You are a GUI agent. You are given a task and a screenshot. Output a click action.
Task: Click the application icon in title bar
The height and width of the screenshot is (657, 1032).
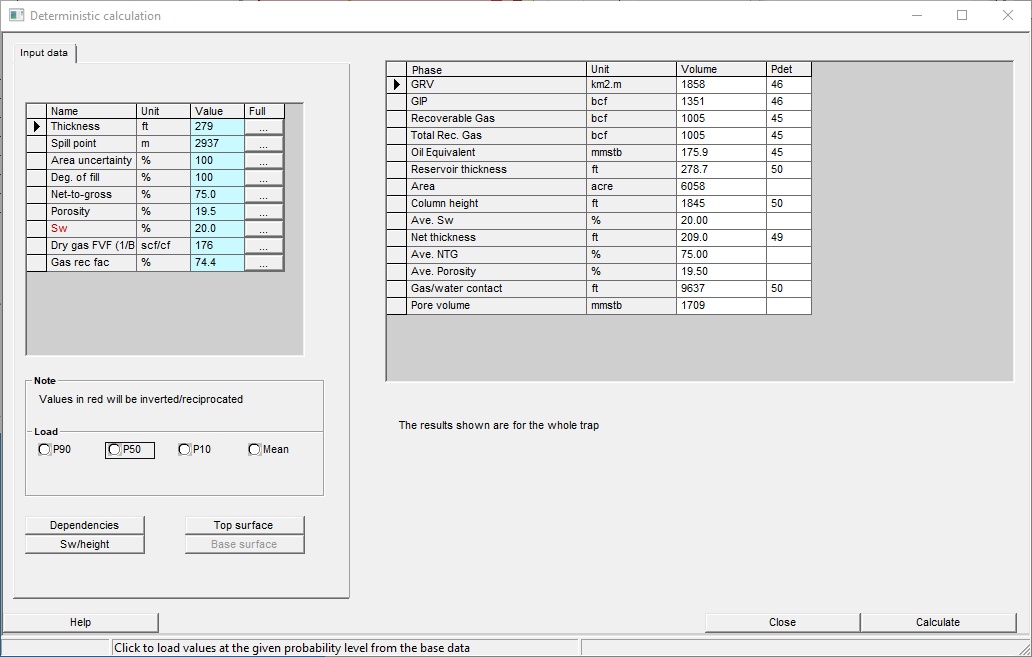(x=16, y=16)
